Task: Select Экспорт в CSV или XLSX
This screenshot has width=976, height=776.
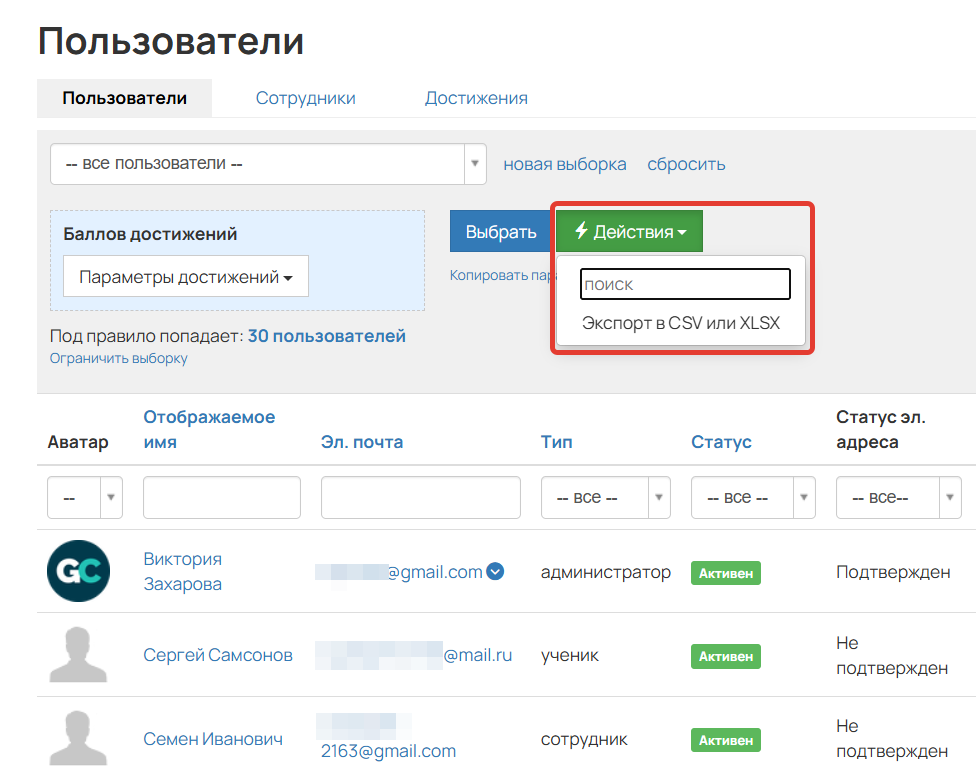Action: coord(683,323)
